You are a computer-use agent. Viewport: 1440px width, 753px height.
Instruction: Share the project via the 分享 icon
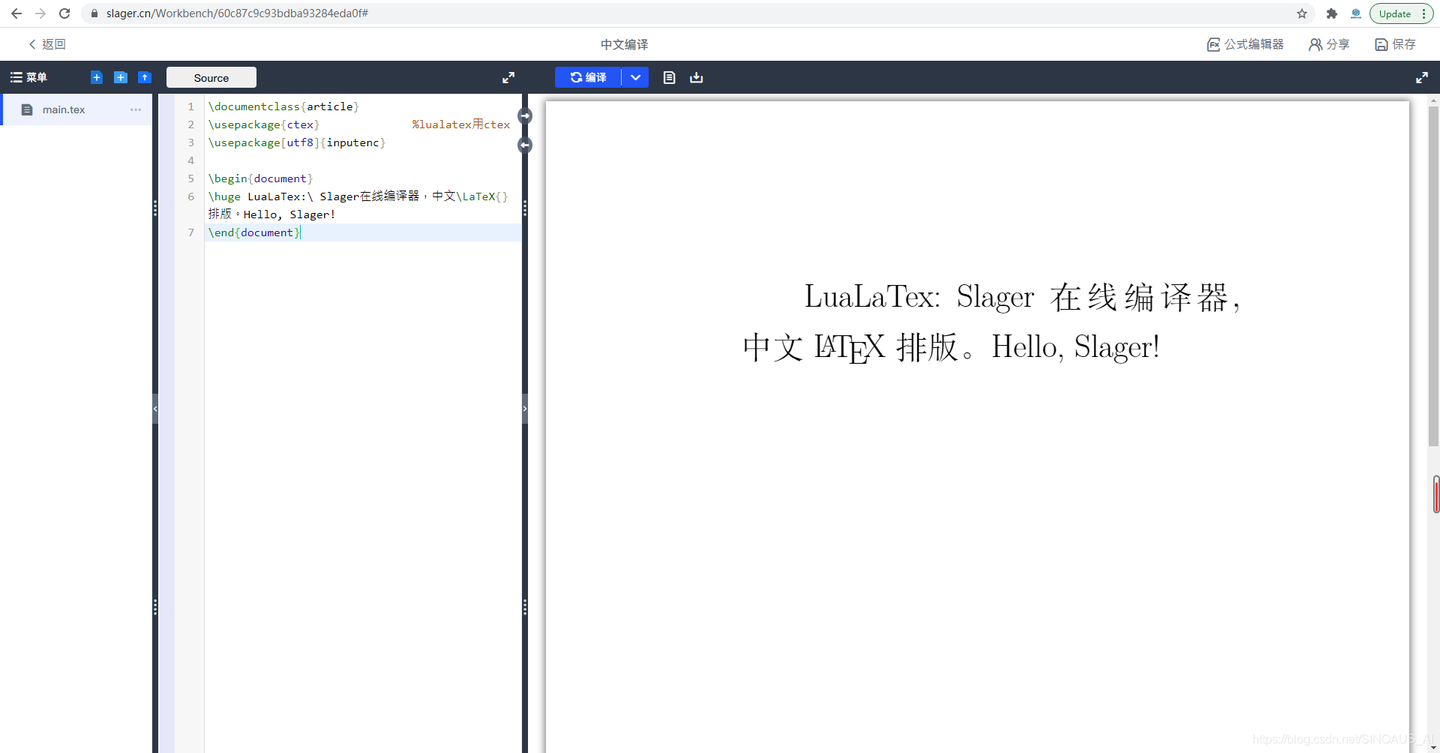(1329, 44)
